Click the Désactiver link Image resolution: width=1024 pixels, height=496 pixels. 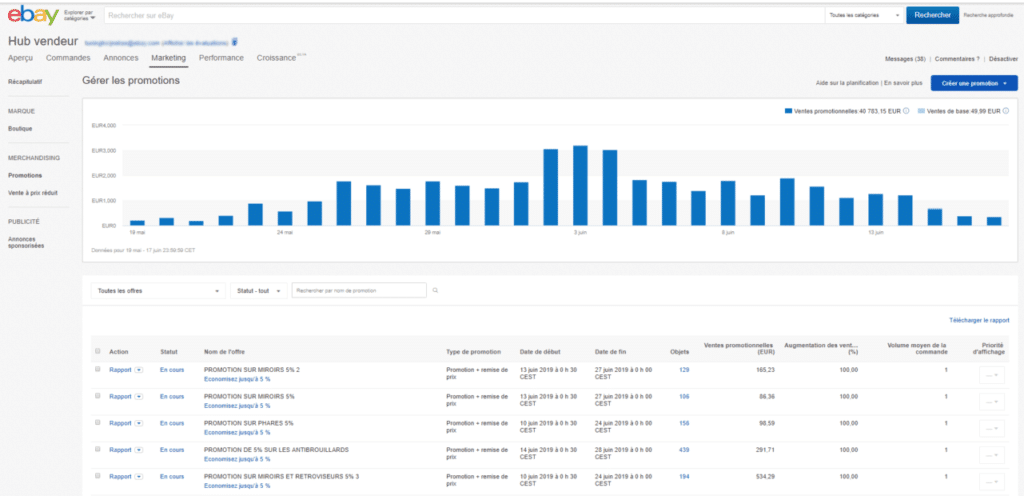[1003, 59]
